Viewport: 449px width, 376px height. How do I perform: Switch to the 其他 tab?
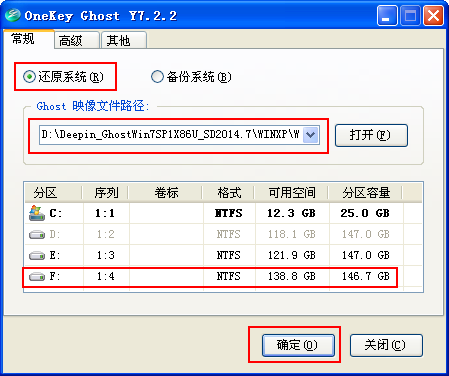pyautogui.click(x=124, y=40)
